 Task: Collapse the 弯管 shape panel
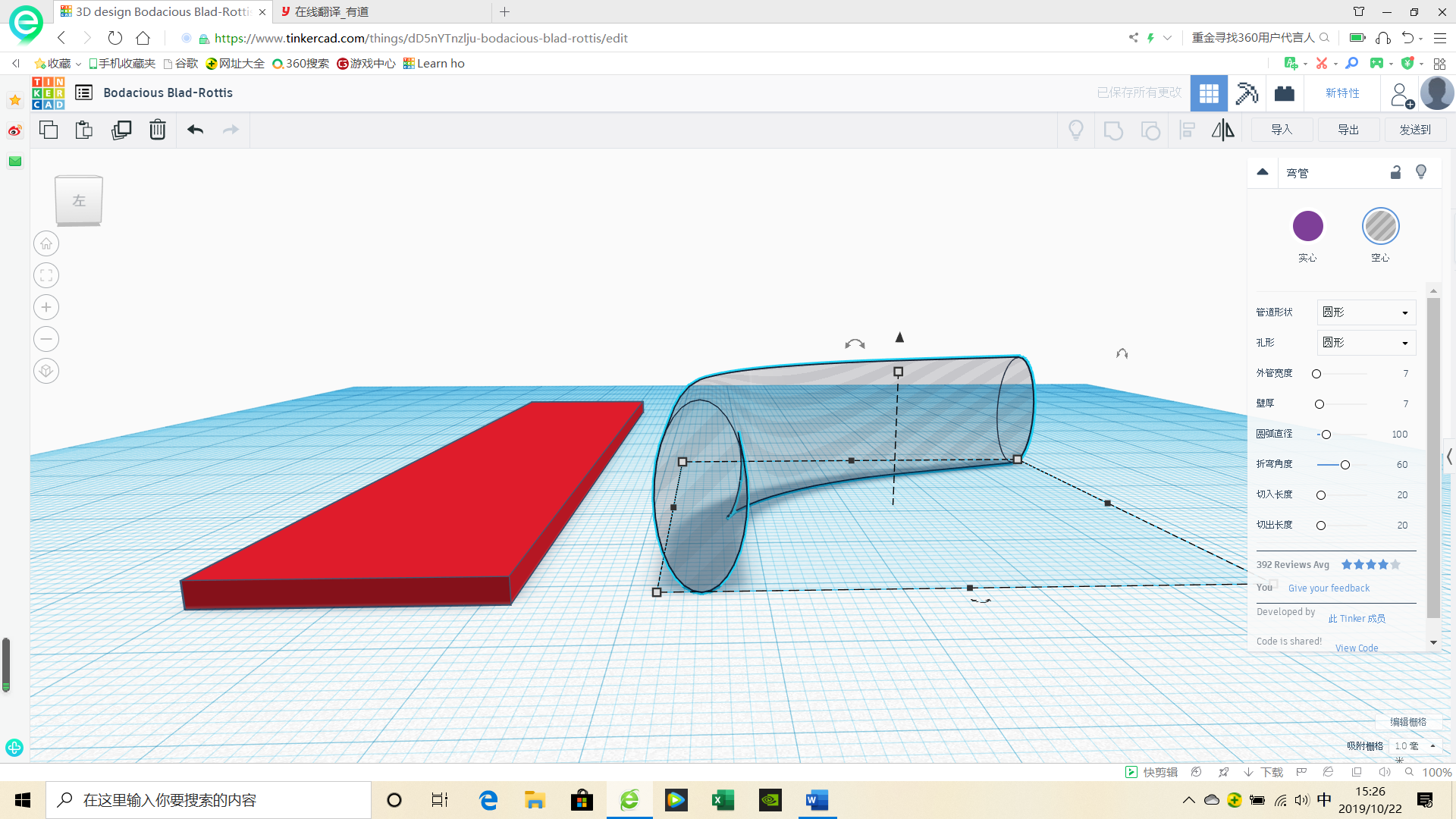pos(1263,172)
